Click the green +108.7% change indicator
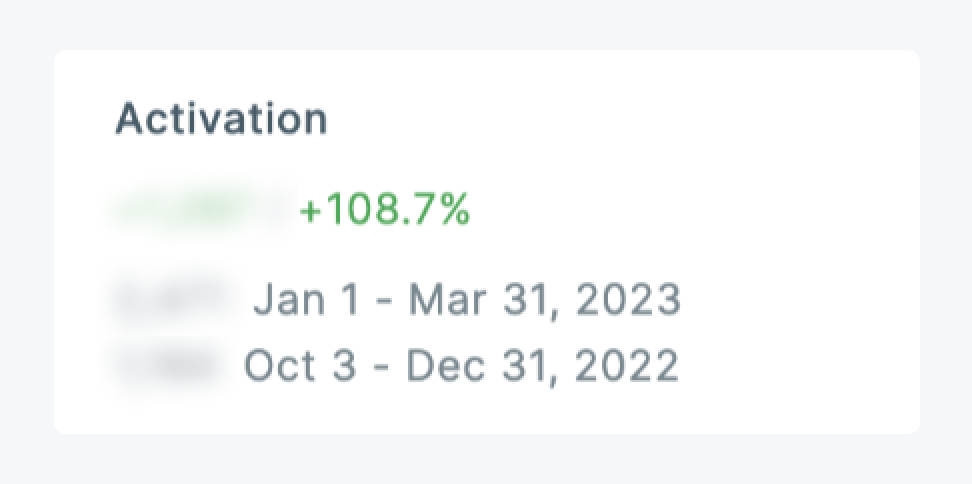The width and height of the screenshot is (972, 484). (384, 211)
